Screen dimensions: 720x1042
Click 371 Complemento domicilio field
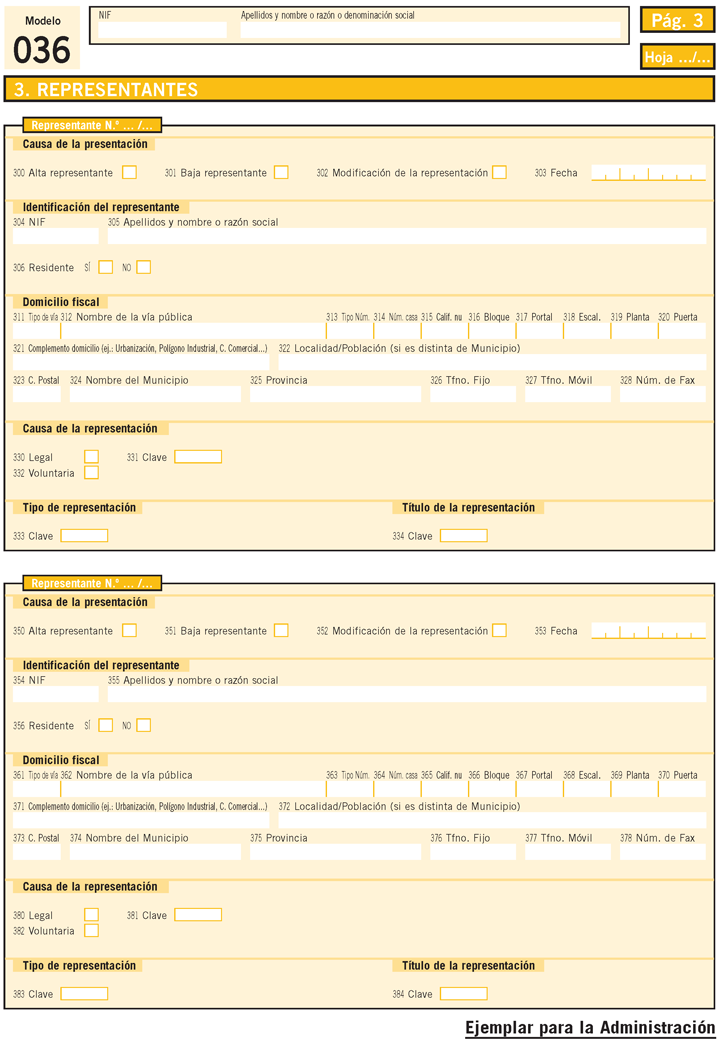(x=141, y=820)
